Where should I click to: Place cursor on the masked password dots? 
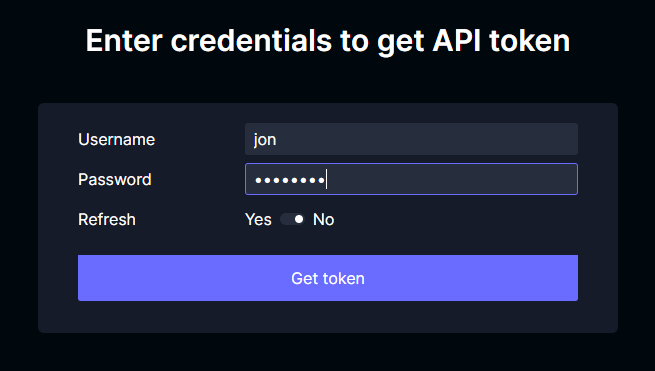point(290,180)
